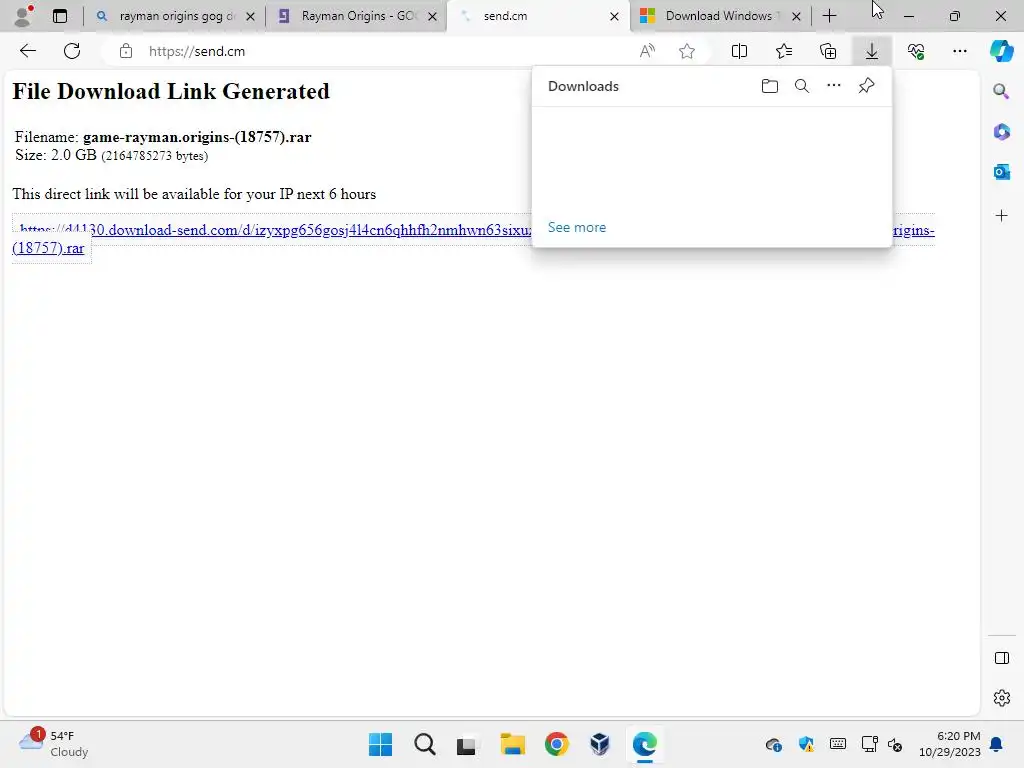Open Edge Settings and more menu
The height and width of the screenshot is (768, 1024).
(959, 51)
